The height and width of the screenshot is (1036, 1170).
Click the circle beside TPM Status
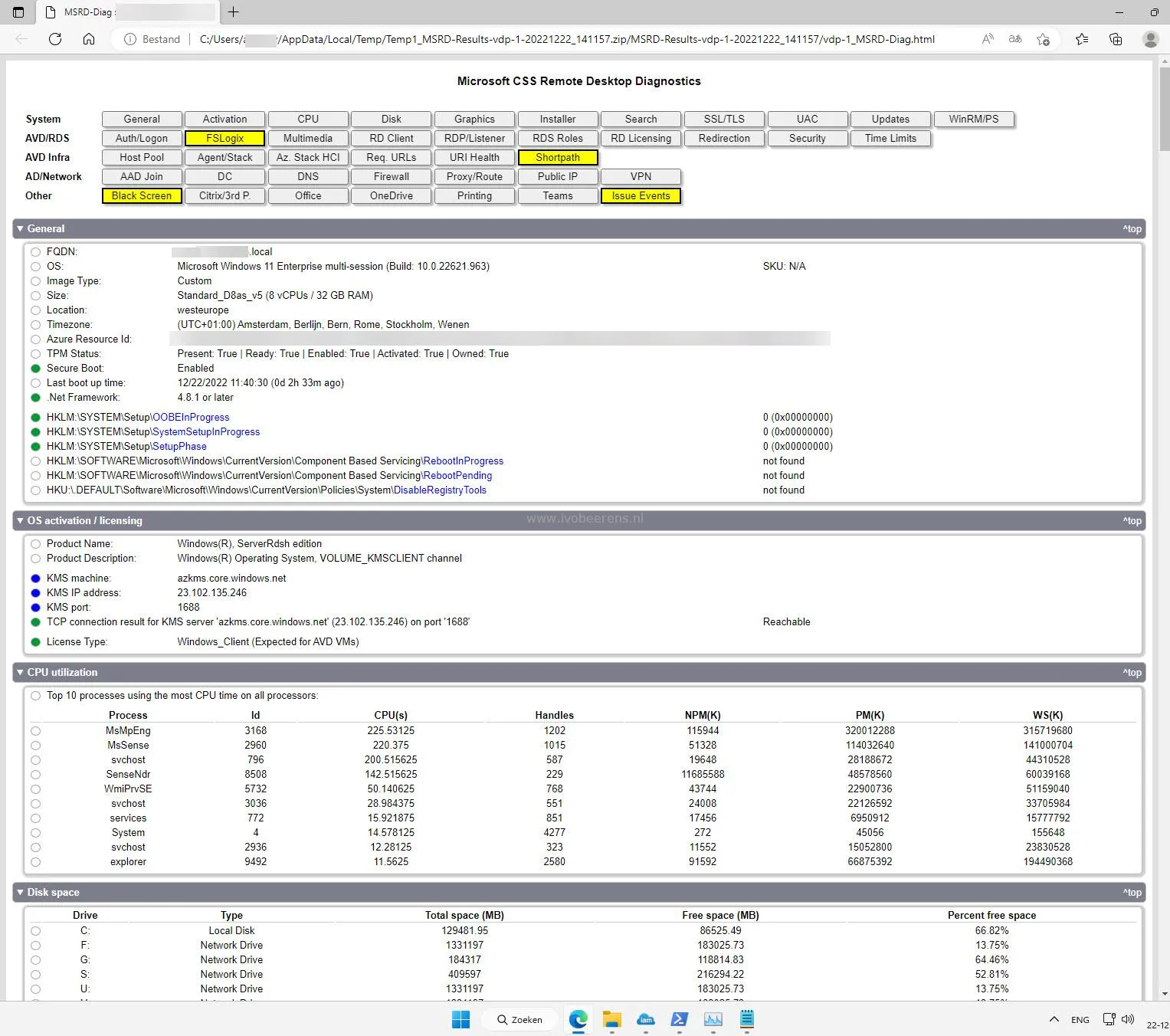[35, 354]
